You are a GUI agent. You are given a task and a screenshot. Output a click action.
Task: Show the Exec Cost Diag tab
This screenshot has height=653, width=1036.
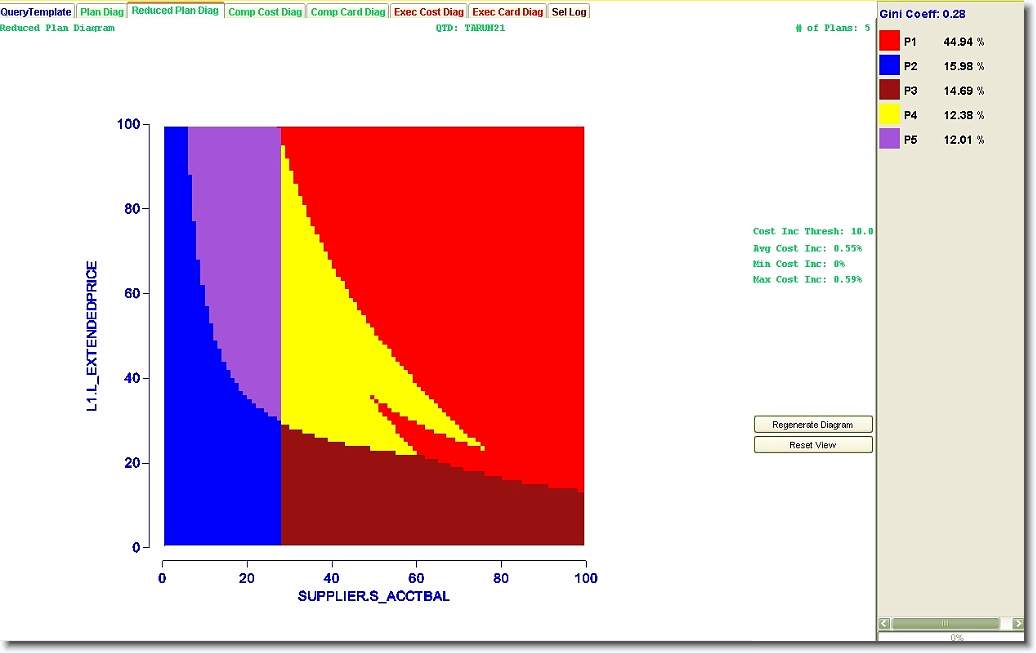pos(428,12)
